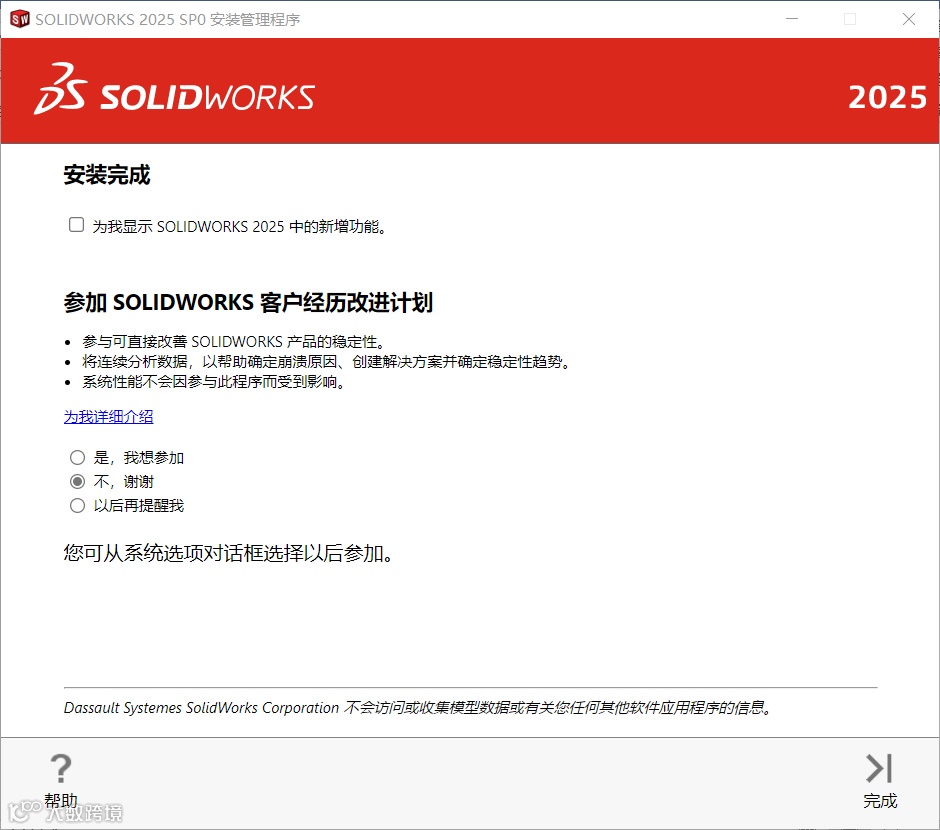The height and width of the screenshot is (830, 940).
Task: Close the installation manager window
Action: tap(909, 19)
